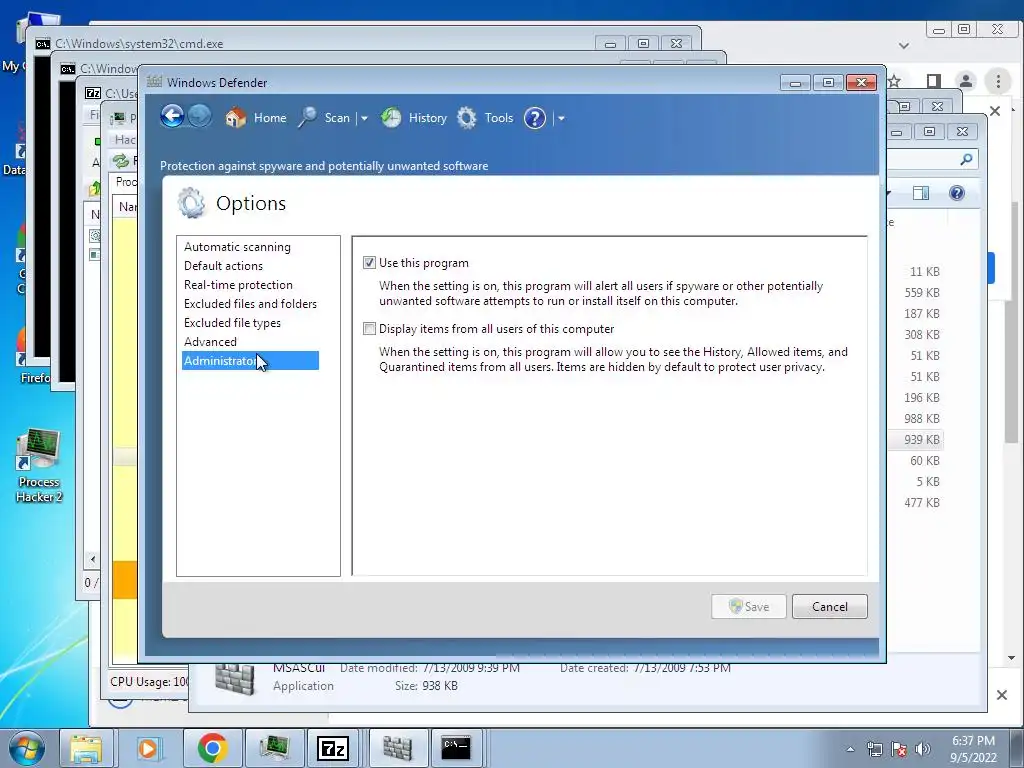This screenshot has height=768, width=1024.
Task: Switch to 7-Zip on the taskbar
Action: pyautogui.click(x=332, y=748)
